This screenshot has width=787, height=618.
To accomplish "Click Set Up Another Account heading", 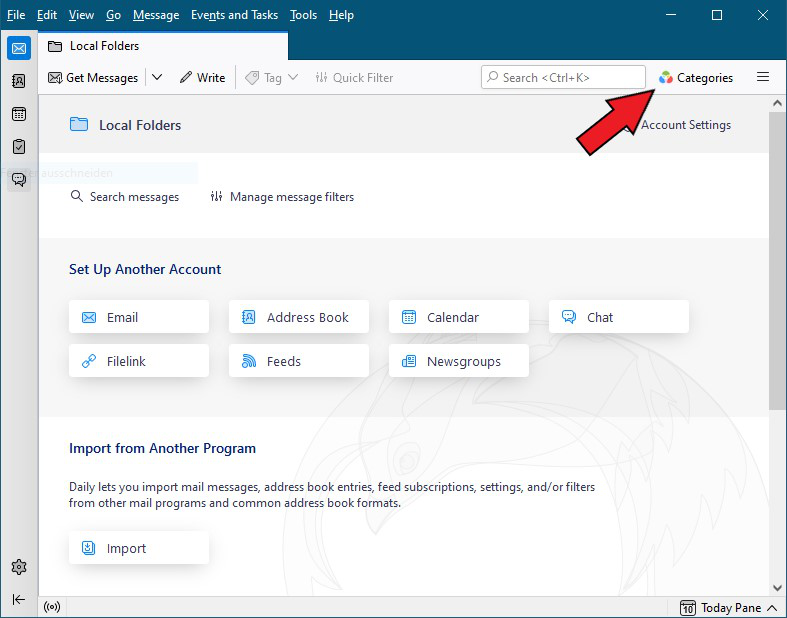I will click(145, 270).
